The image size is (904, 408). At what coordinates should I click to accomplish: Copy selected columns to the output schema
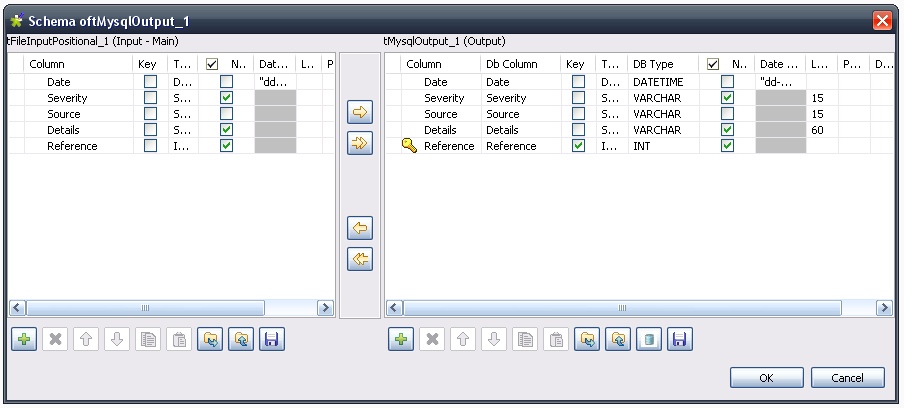coord(360,114)
